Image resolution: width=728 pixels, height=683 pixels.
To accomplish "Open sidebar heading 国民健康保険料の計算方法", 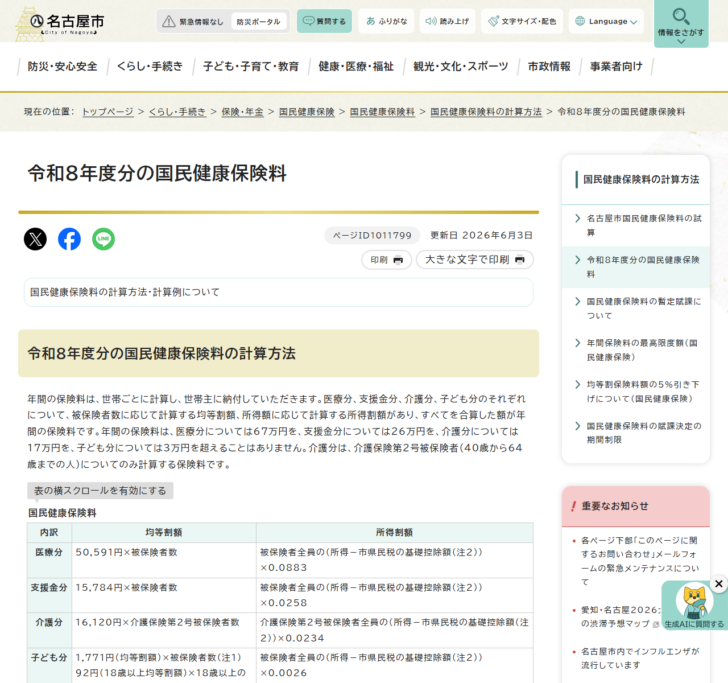I will (641, 179).
